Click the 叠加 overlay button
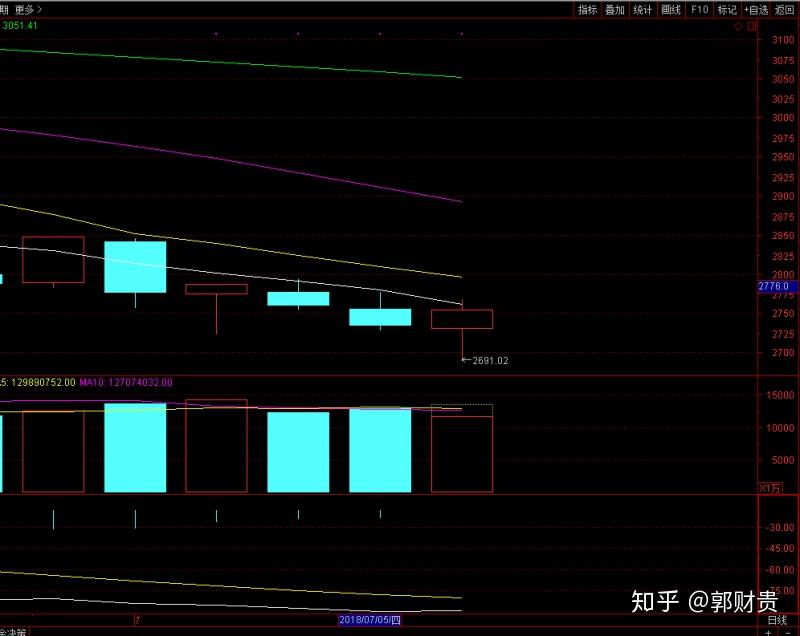 point(614,10)
